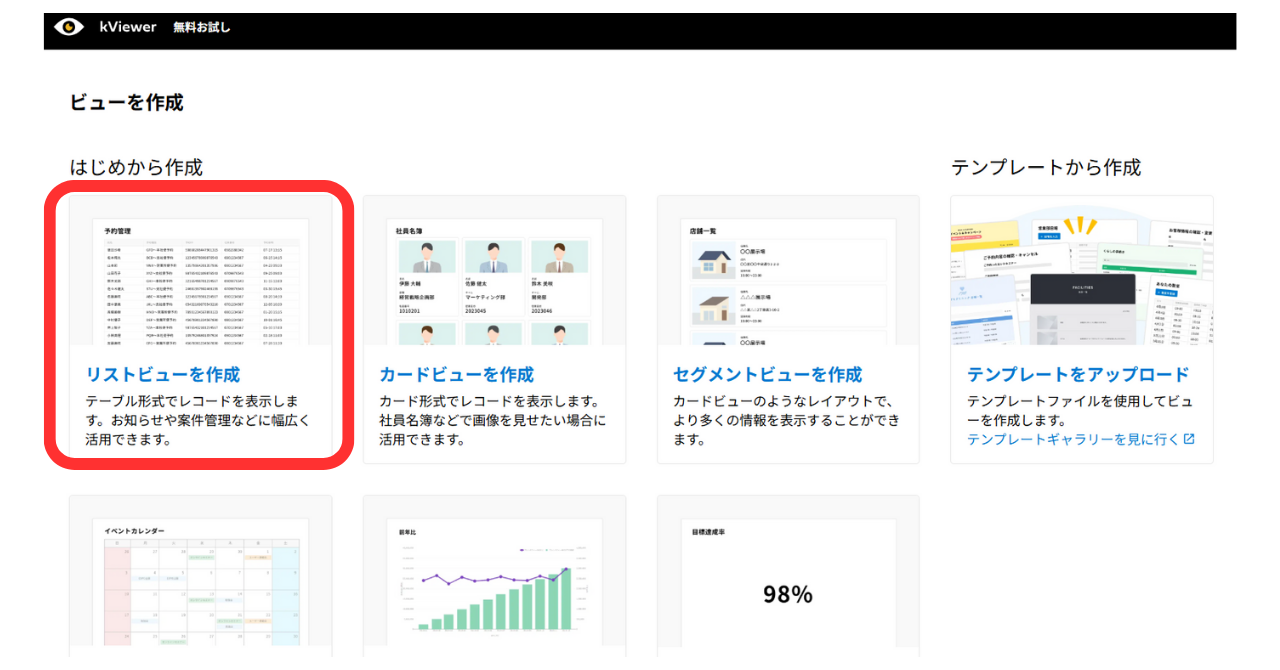Click the 無料お試し label in the header
This screenshot has width=1280, height=670.
(x=200, y=27)
